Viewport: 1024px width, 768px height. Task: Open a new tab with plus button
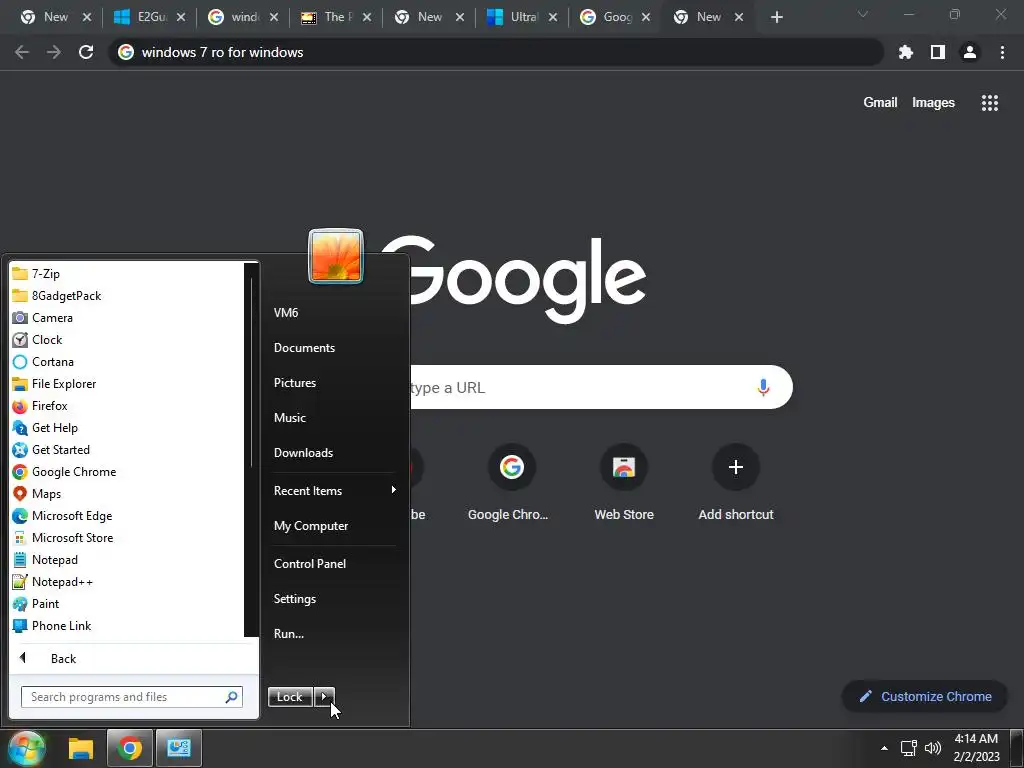(x=776, y=17)
